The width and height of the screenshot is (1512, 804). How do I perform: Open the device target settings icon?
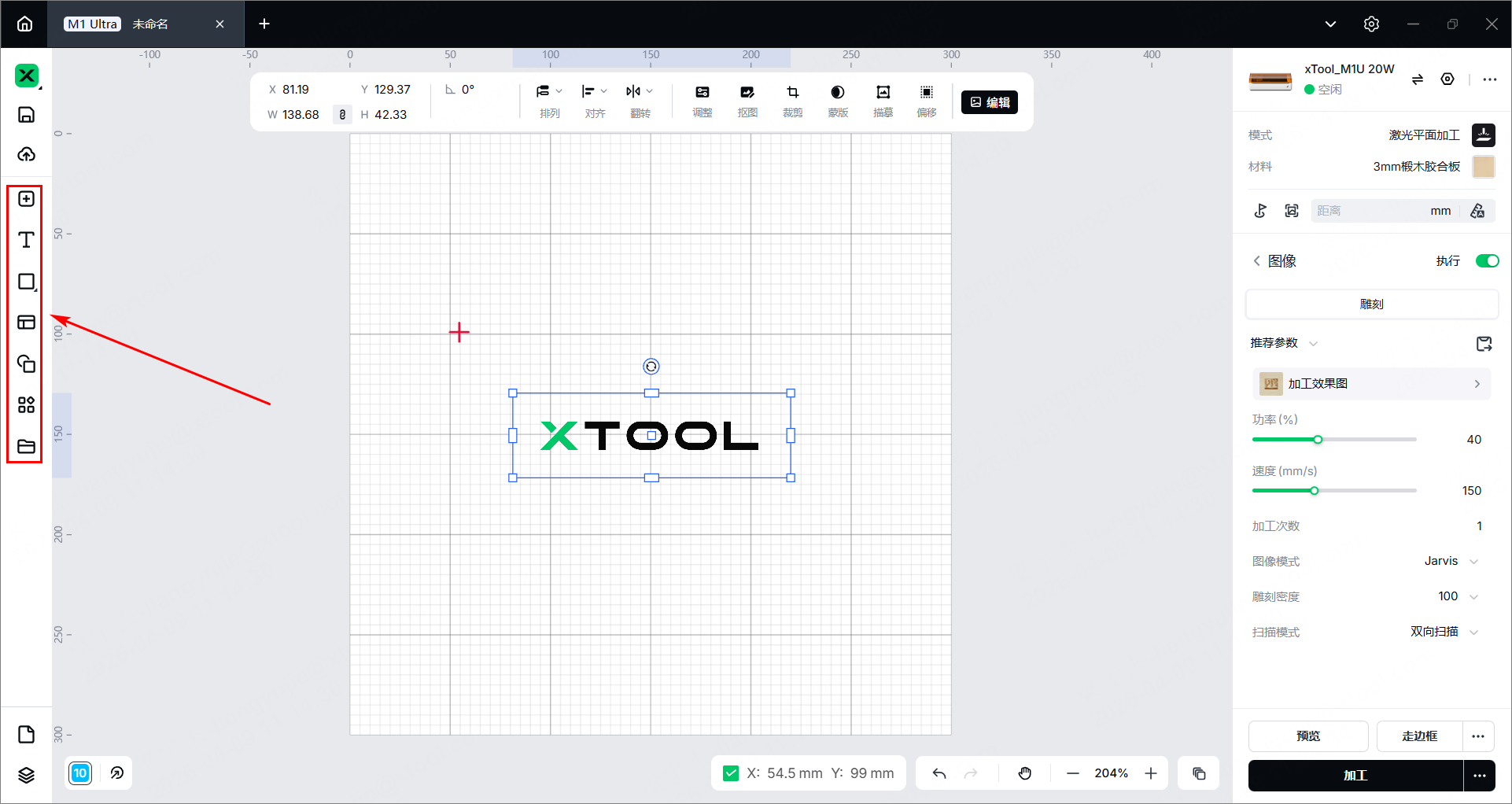1447,79
